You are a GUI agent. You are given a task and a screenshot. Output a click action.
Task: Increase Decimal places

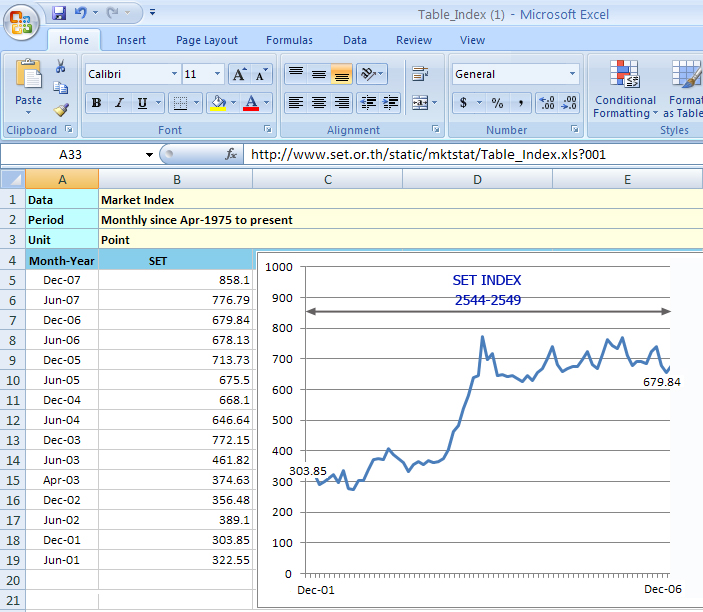[x=547, y=103]
